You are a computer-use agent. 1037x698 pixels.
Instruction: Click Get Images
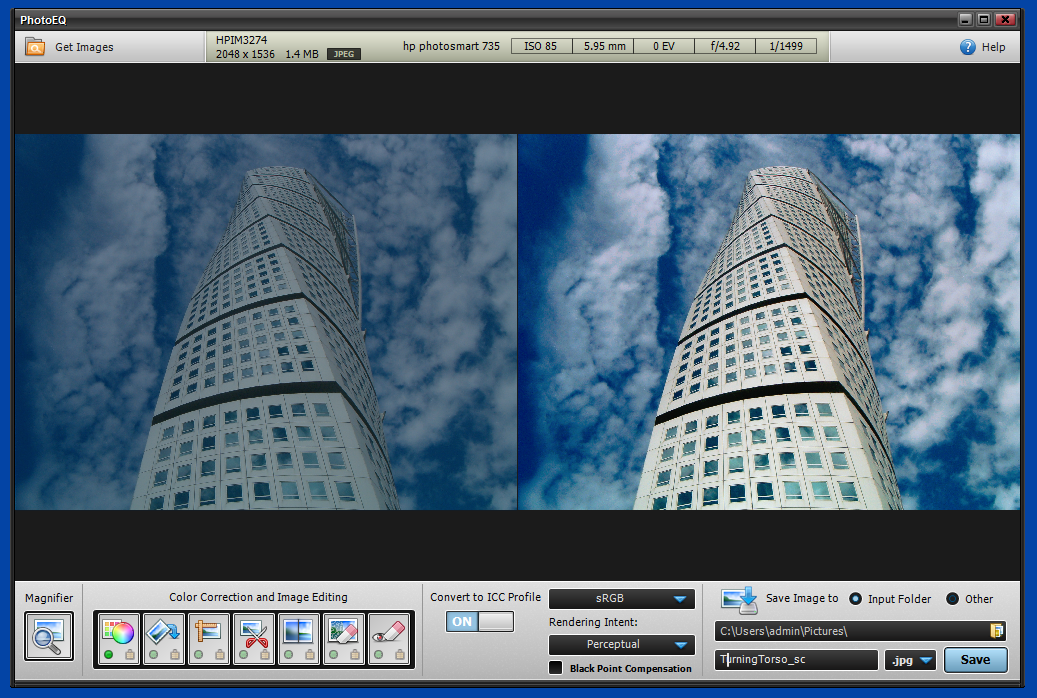pos(70,47)
